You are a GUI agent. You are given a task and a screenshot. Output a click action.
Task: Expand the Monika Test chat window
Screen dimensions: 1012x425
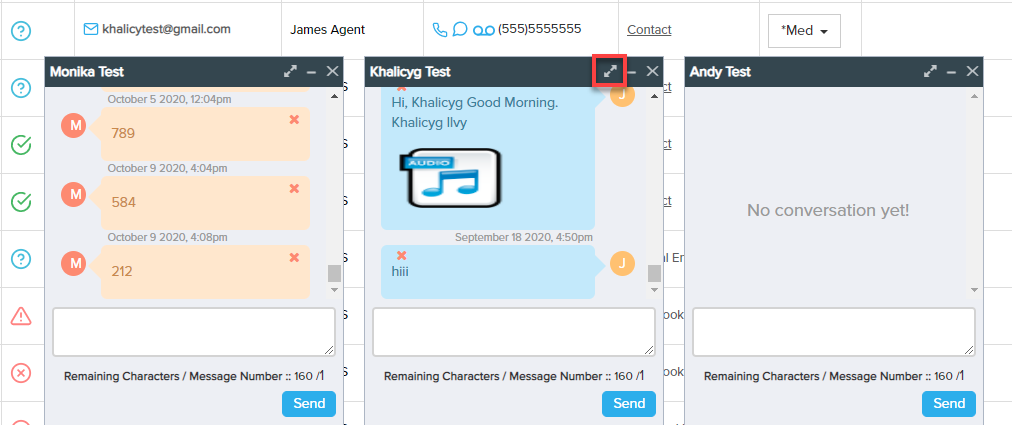pos(290,71)
